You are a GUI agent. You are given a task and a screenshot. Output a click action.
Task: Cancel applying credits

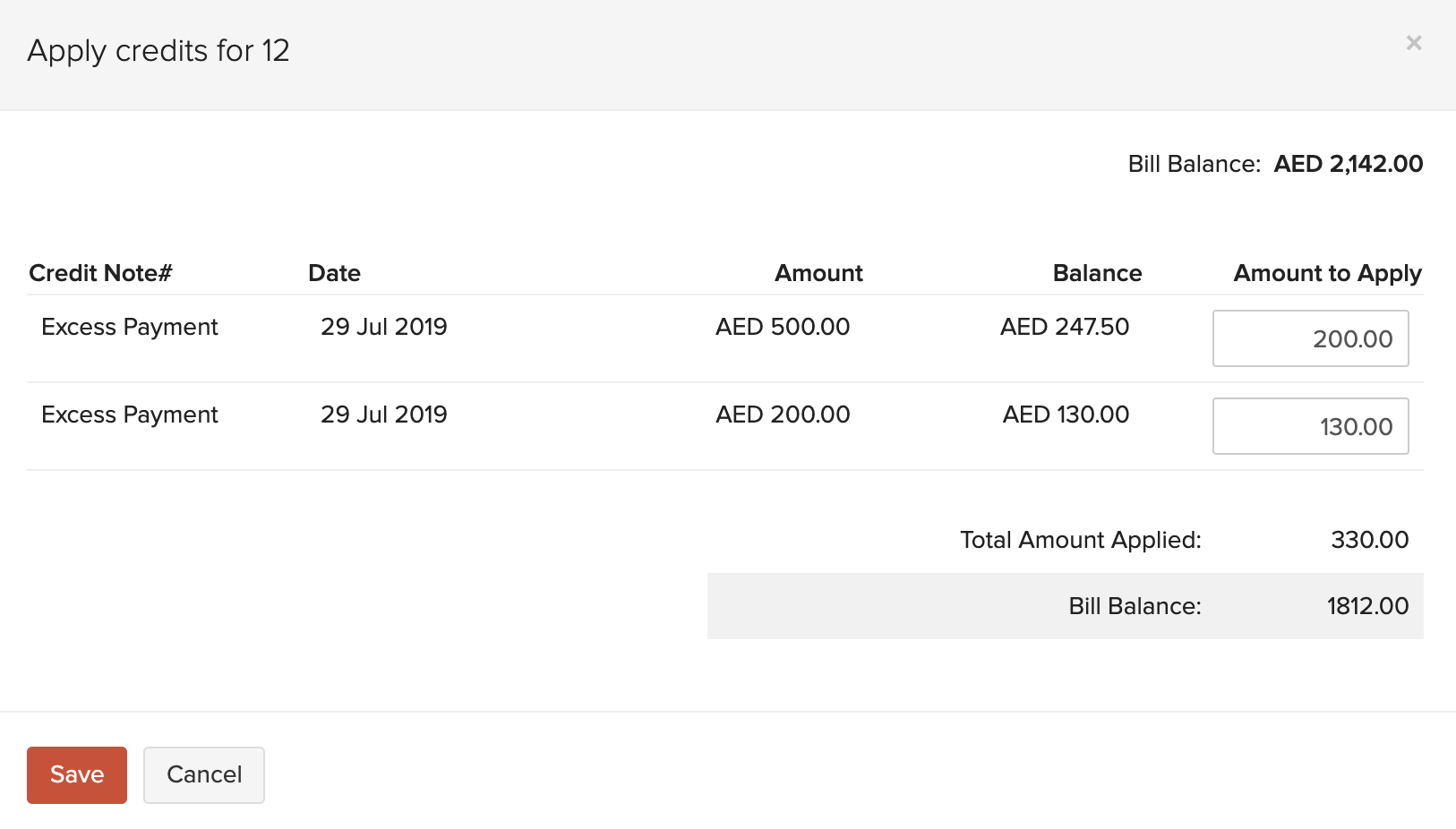[204, 774]
